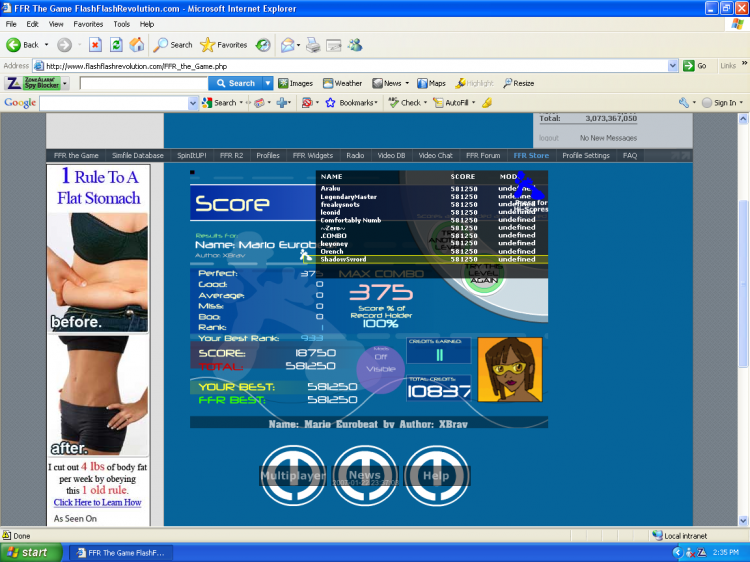This screenshot has height=562, width=750.
Task: Click the Click Here to Learn How link
Action: tap(98, 502)
